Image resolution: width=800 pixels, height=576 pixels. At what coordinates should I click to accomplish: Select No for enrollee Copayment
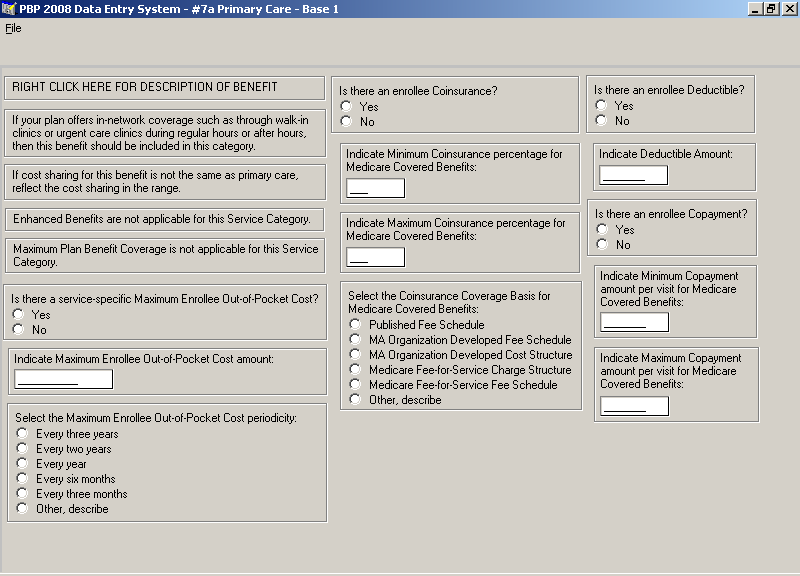coord(602,244)
